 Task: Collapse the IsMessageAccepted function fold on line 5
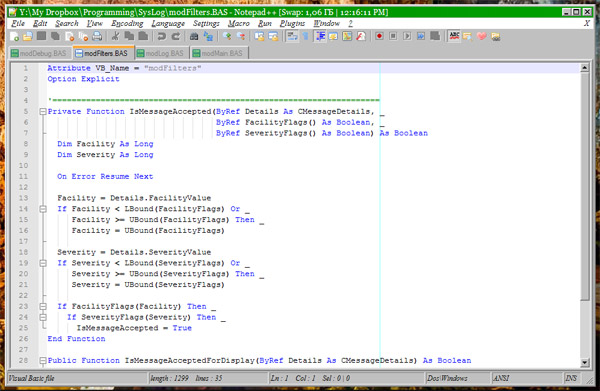point(43,112)
